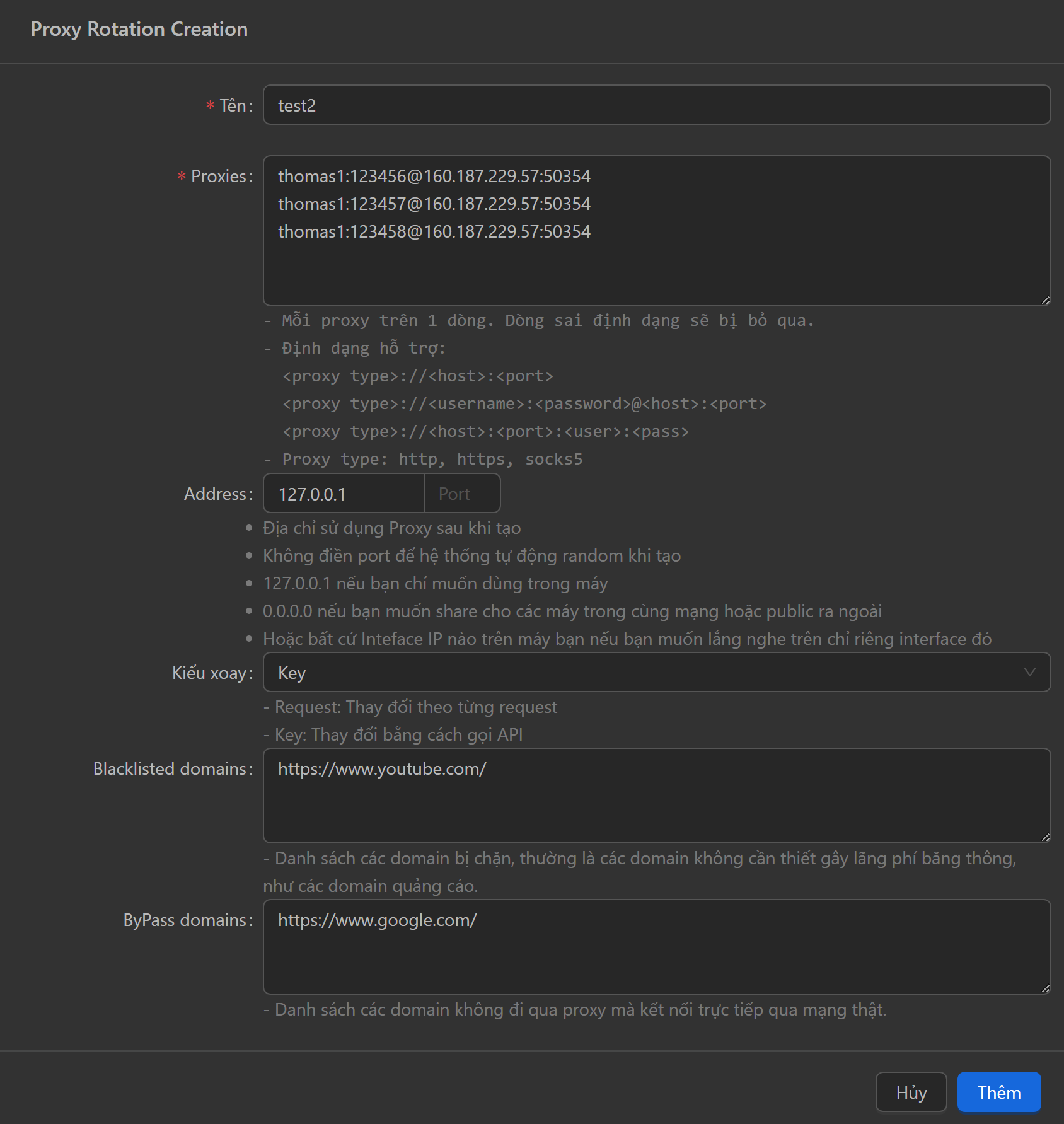Click the chevron arrow in Kiểu xoay selector
Viewport: 1064px width, 1124px height.
1029,673
